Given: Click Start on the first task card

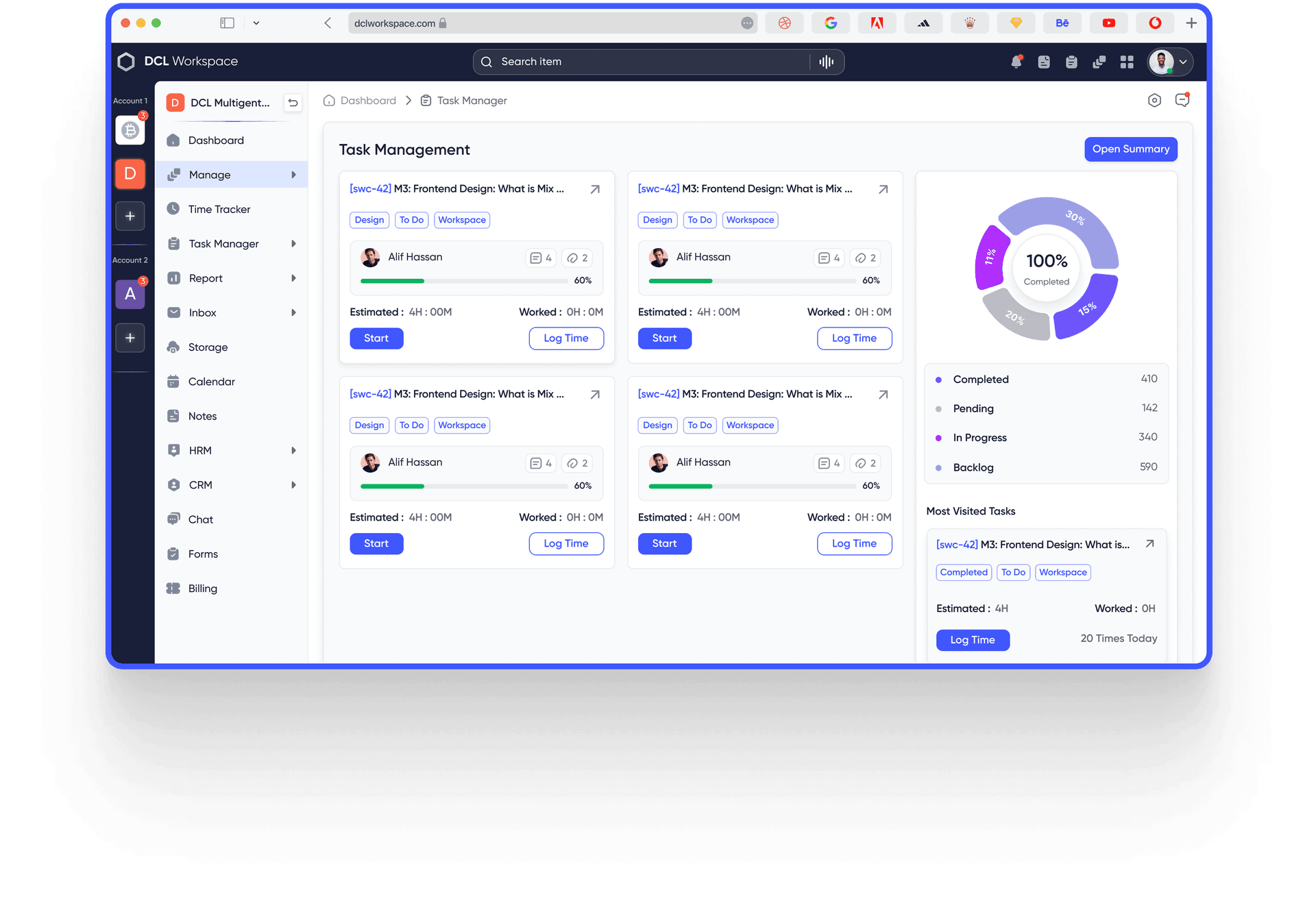Looking at the screenshot, I should pyautogui.click(x=376, y=338).
